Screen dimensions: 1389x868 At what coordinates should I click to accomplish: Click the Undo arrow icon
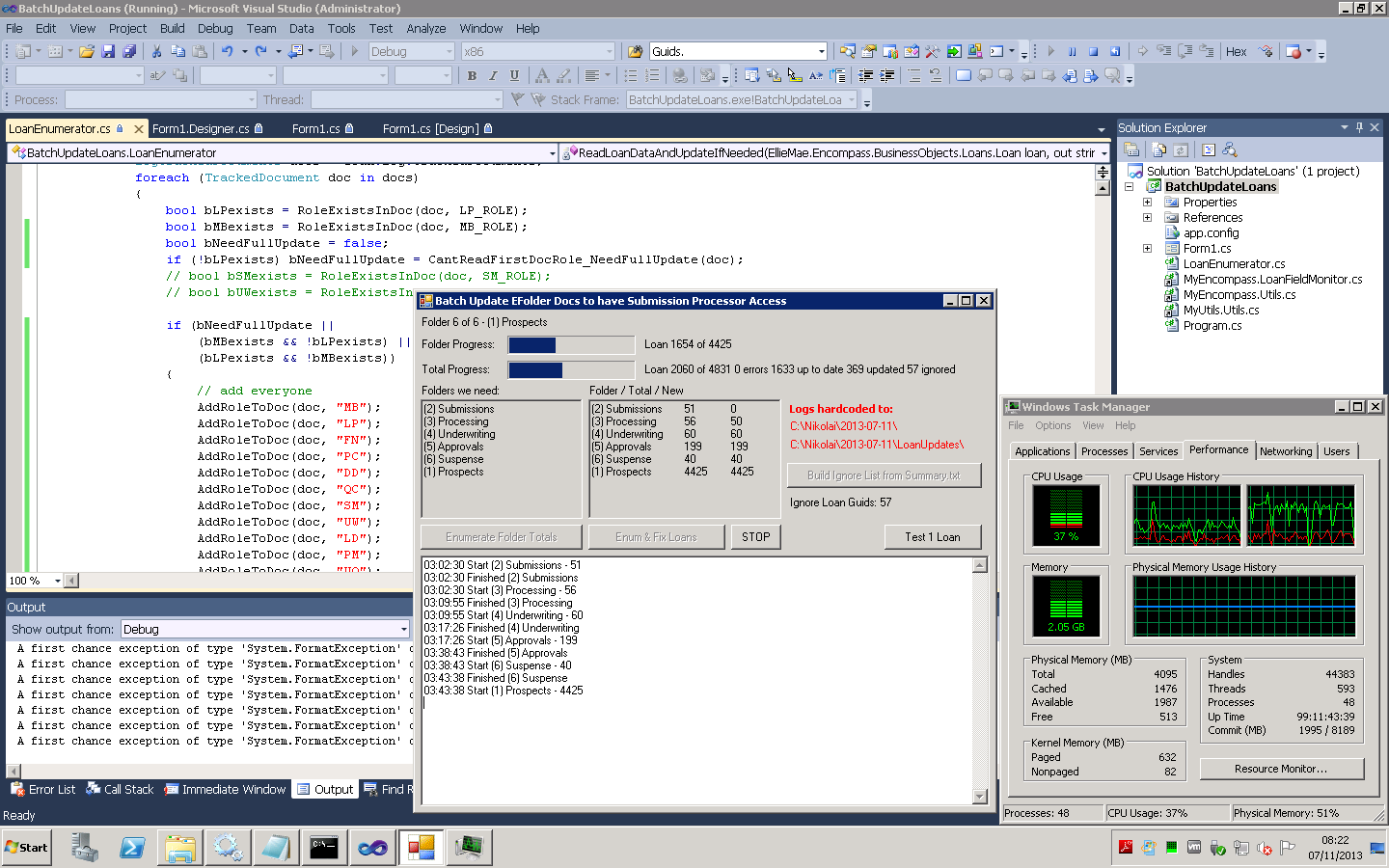[227, 51]
